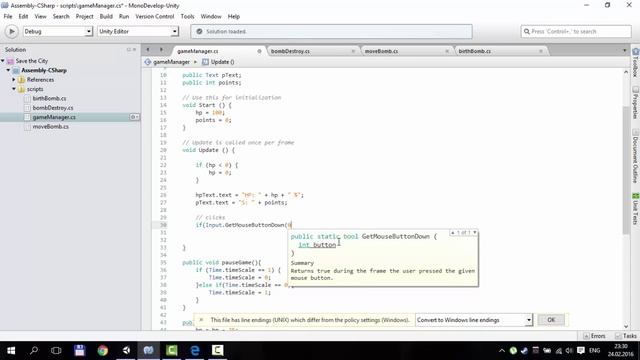The height and width of the screenshot is (360, 640).
Task: Click the editor vertical scrollbar
Action: (626, 170)
